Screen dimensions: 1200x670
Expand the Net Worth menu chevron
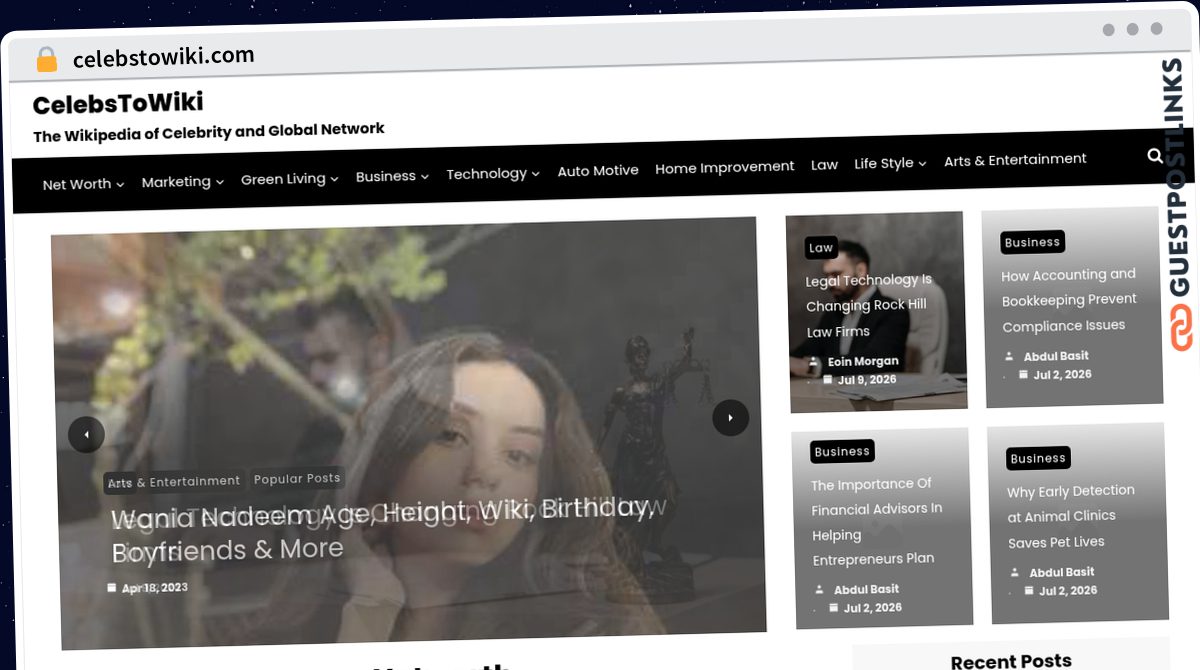click(x=120, y=184)
